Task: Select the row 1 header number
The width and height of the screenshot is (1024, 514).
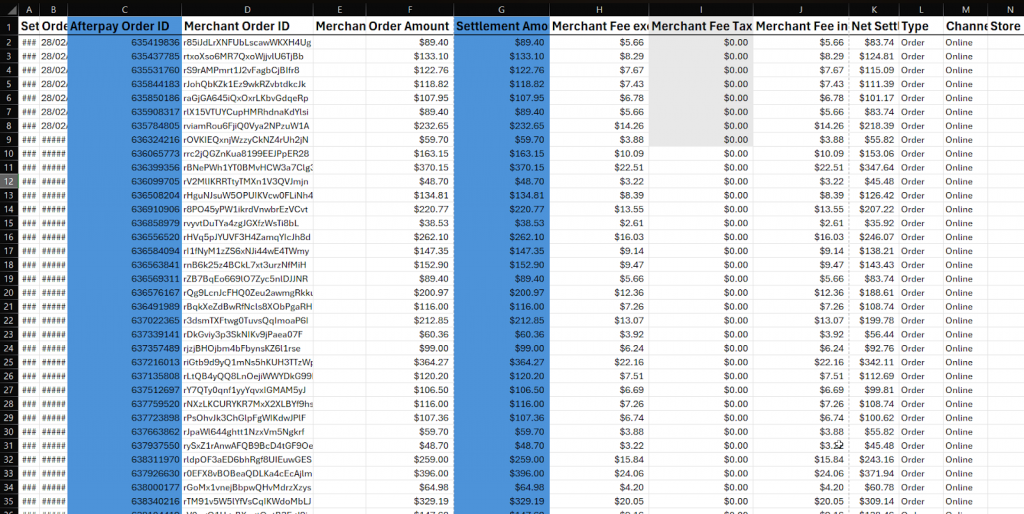Action: 8,26
